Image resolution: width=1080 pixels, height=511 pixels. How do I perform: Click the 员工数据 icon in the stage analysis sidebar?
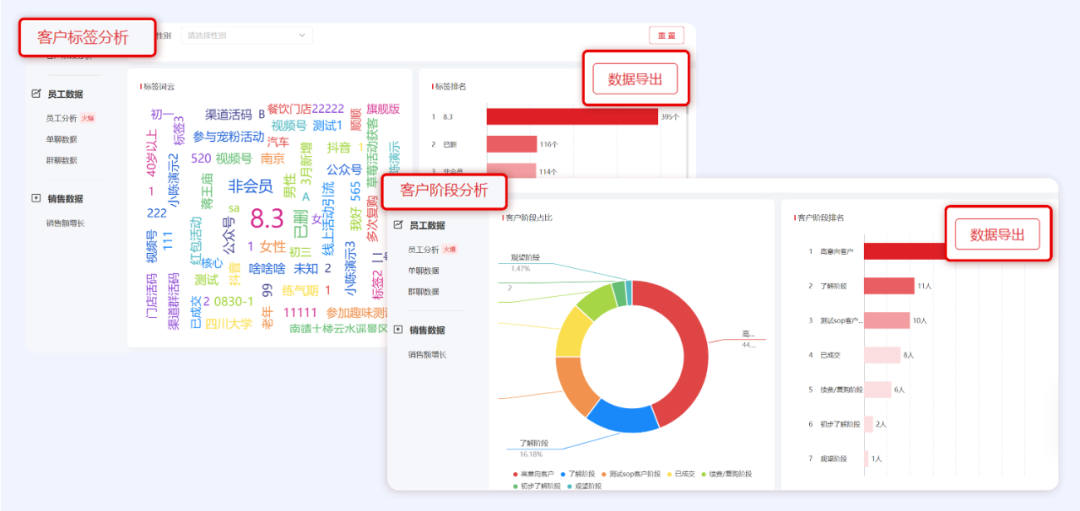pyautogui.click(x=399, y=225)
